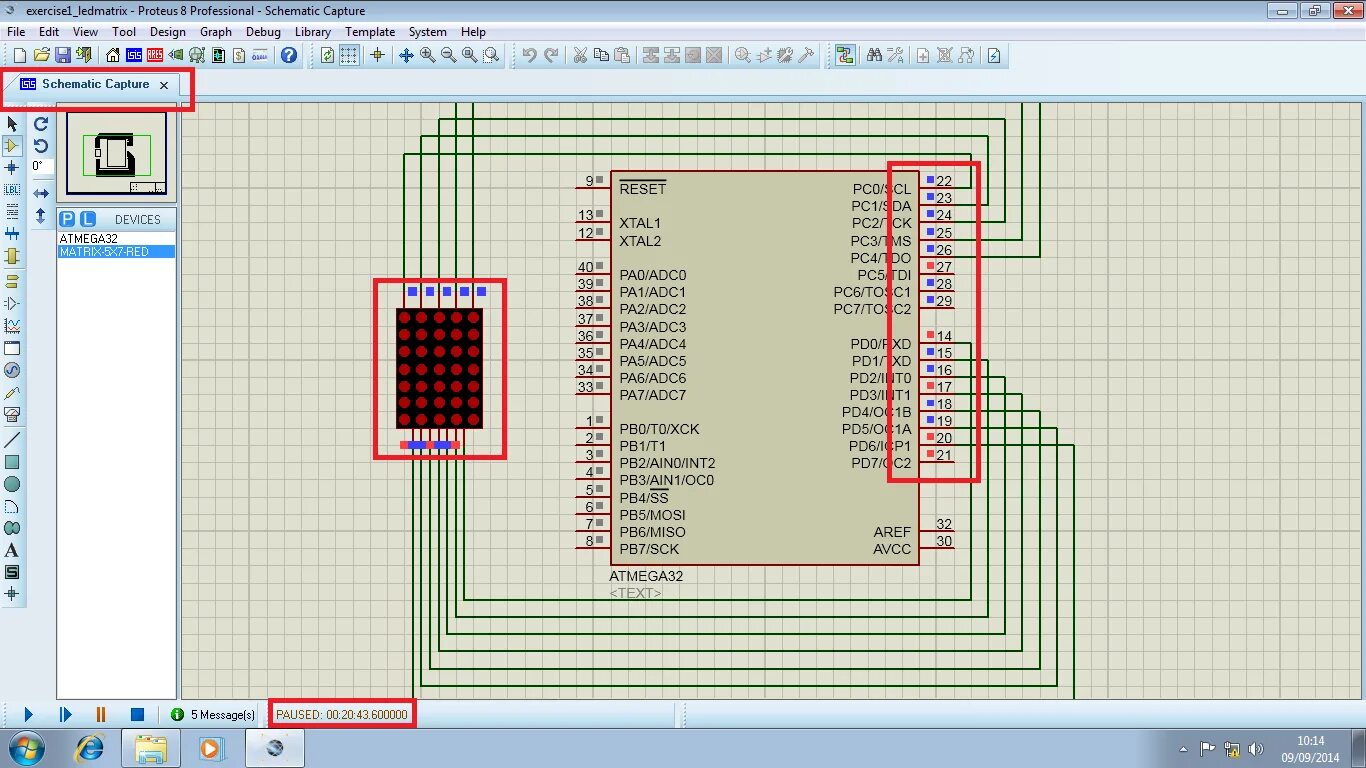Select the Buses Mode tool
Viewport: 1366px width, 768px height.
coord(12,233)
